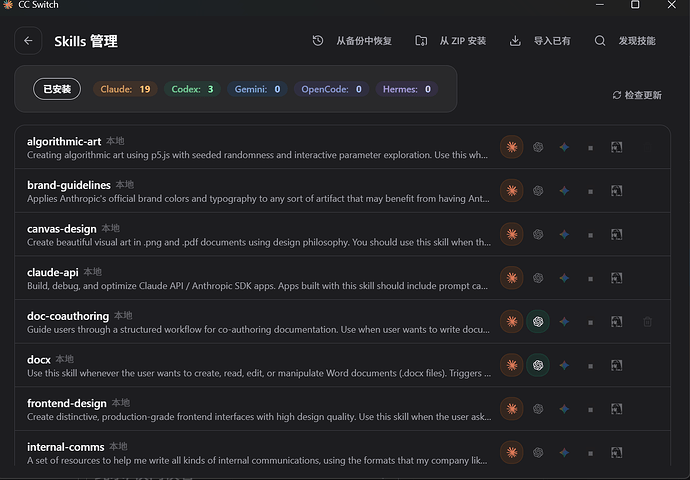Screen dimensions: 690x480
Task: Toggle Claude for algorithmic-art skill
Action: 512,147
